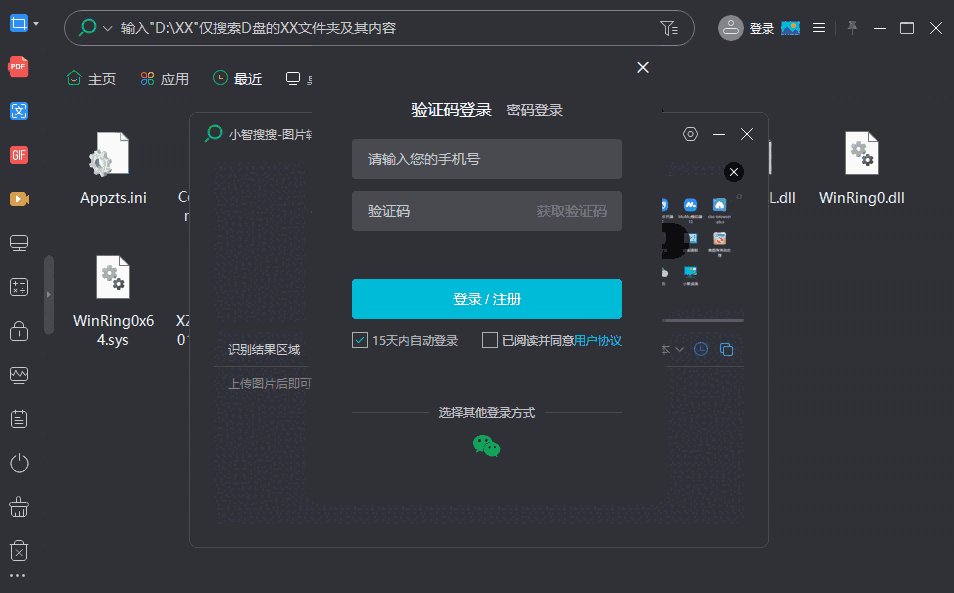Select the Appzts.ini file
The width and height of the screenshot is (954, 593).
(113, 169)
